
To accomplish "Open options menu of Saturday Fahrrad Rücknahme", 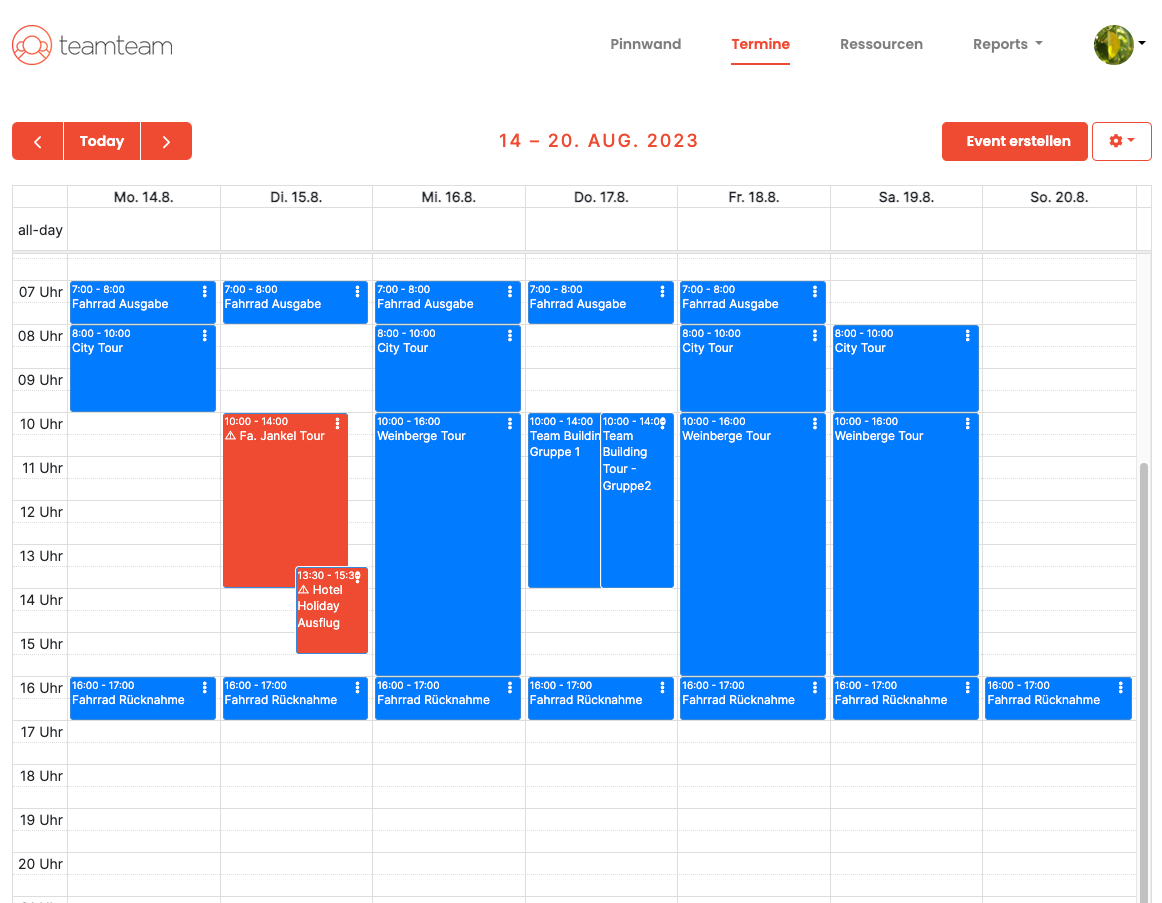I will 968,687.
